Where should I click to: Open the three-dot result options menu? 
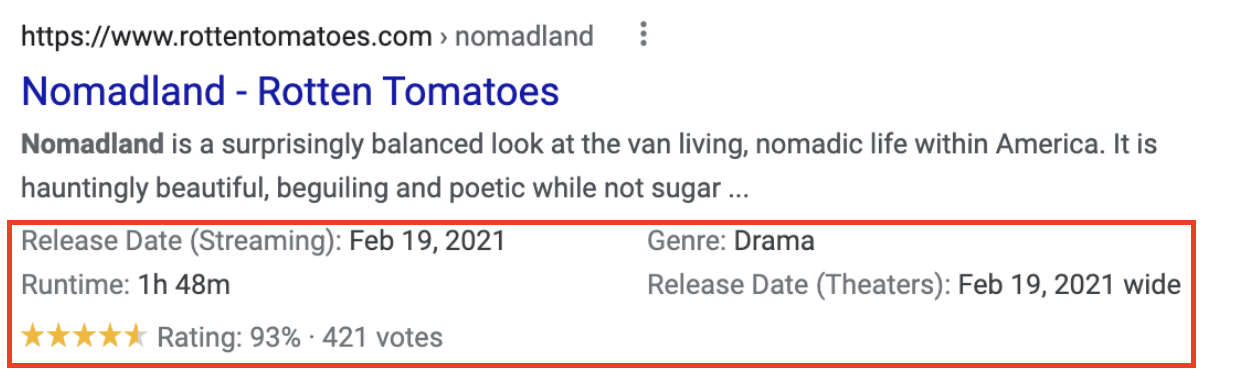coord(643,36)
